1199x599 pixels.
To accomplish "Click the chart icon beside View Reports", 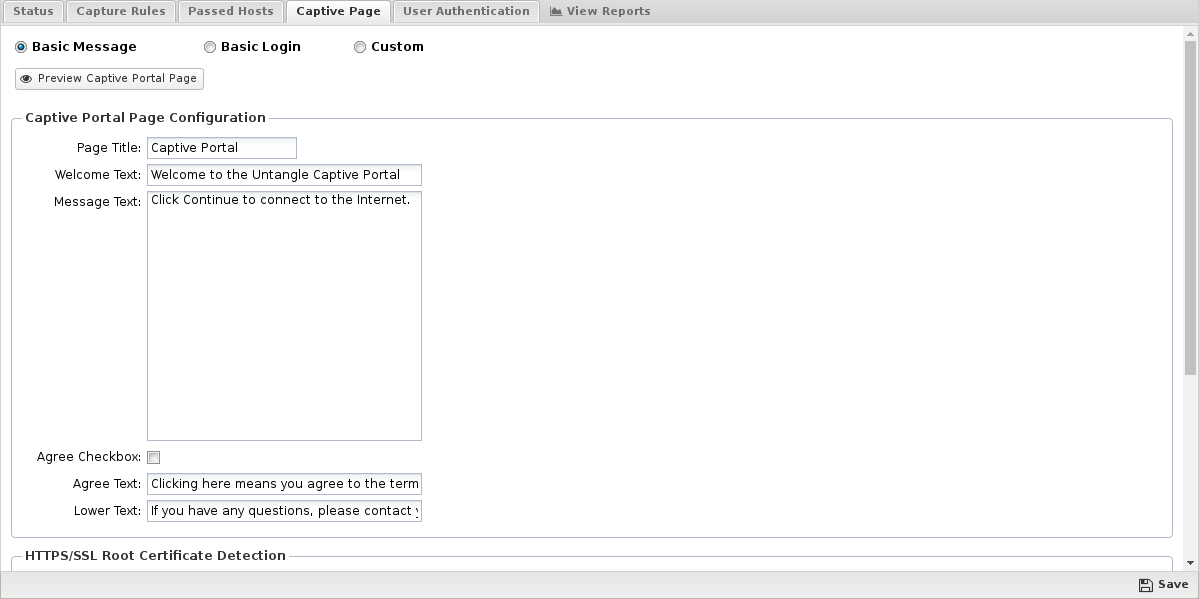I will (556, 11).
